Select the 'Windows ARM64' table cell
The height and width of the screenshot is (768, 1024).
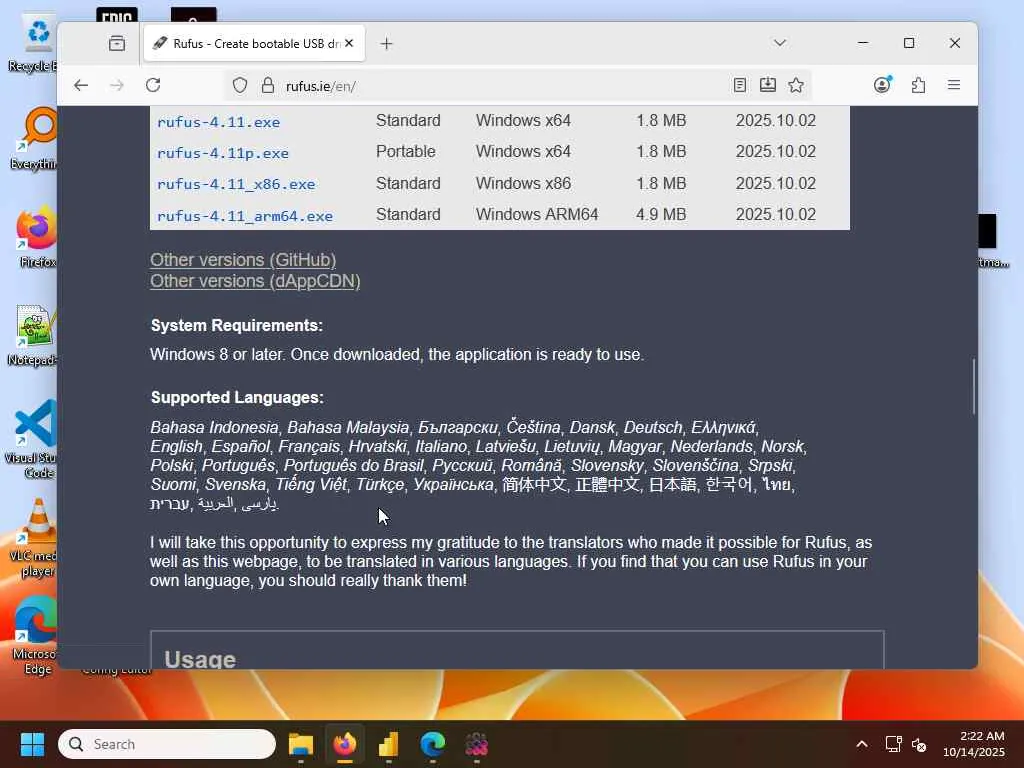[537, 214]
